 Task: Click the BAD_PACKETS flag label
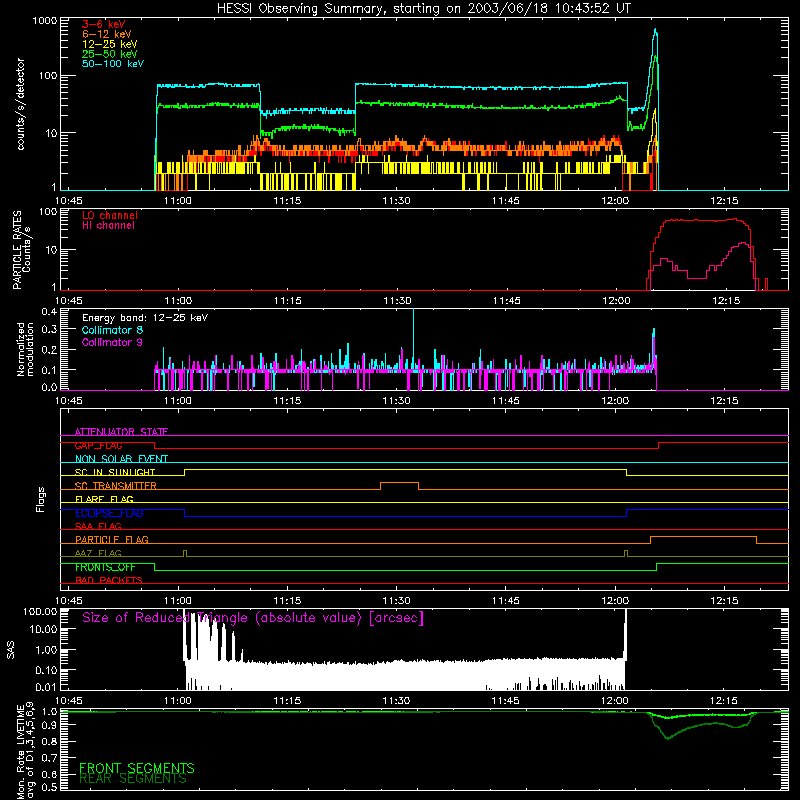point(108,580)
